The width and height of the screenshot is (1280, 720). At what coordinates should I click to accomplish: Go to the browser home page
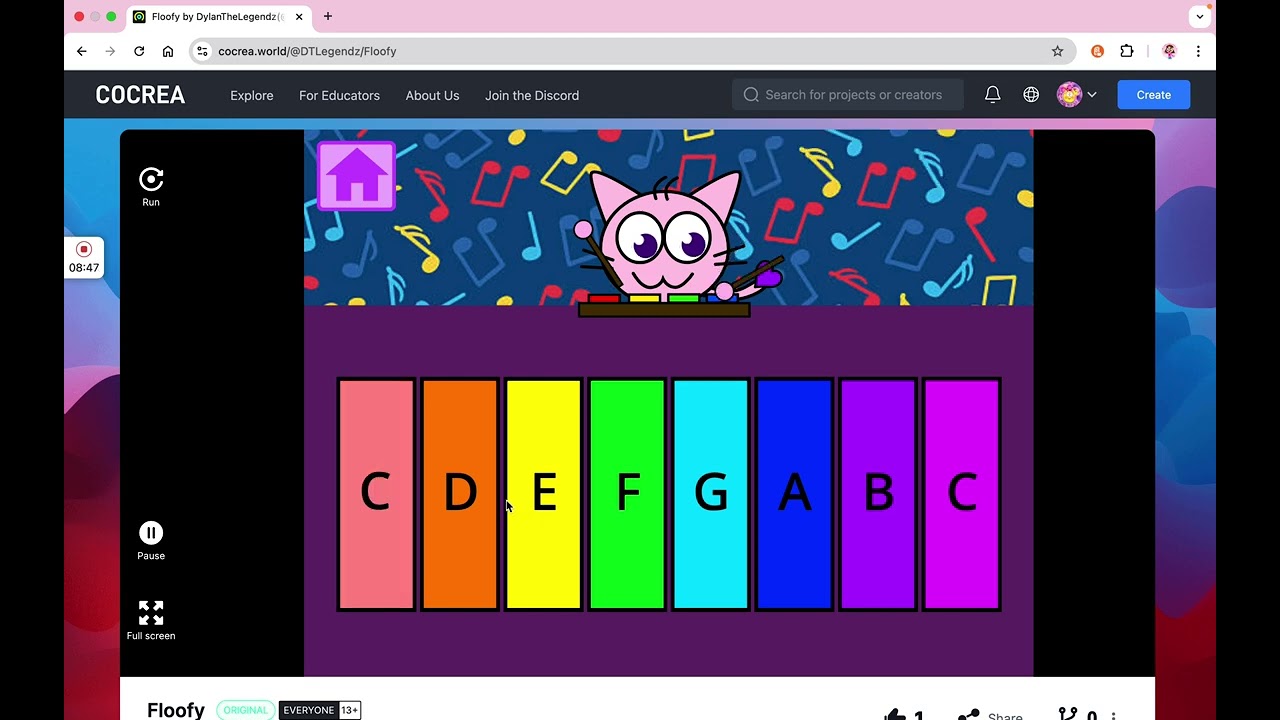[x=168, y=51]
